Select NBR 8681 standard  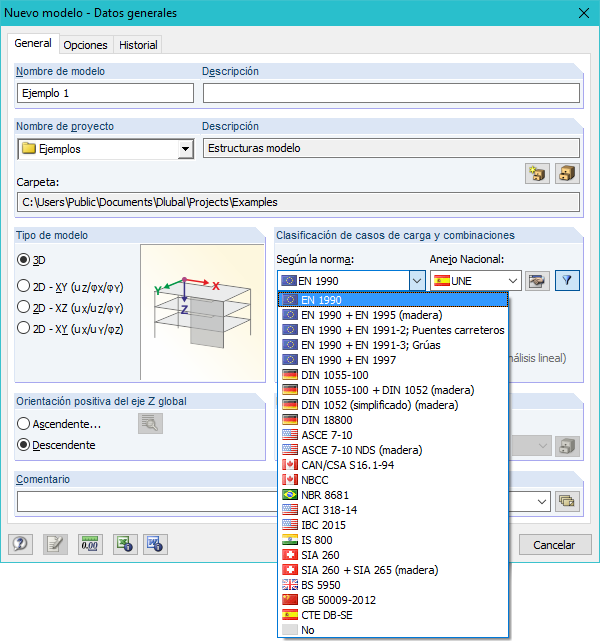[393, 495]
